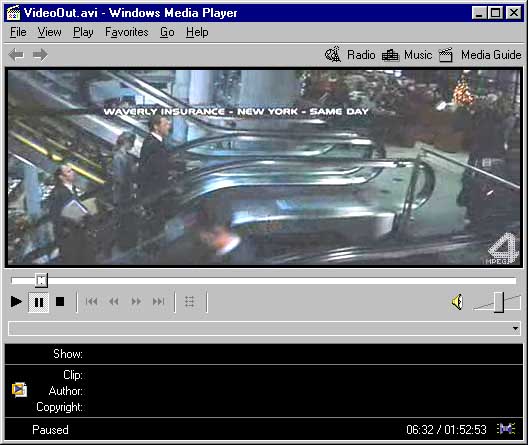Open the Favorites menu
The width and height of the screenshot is (528, 445).
(127, 32)
